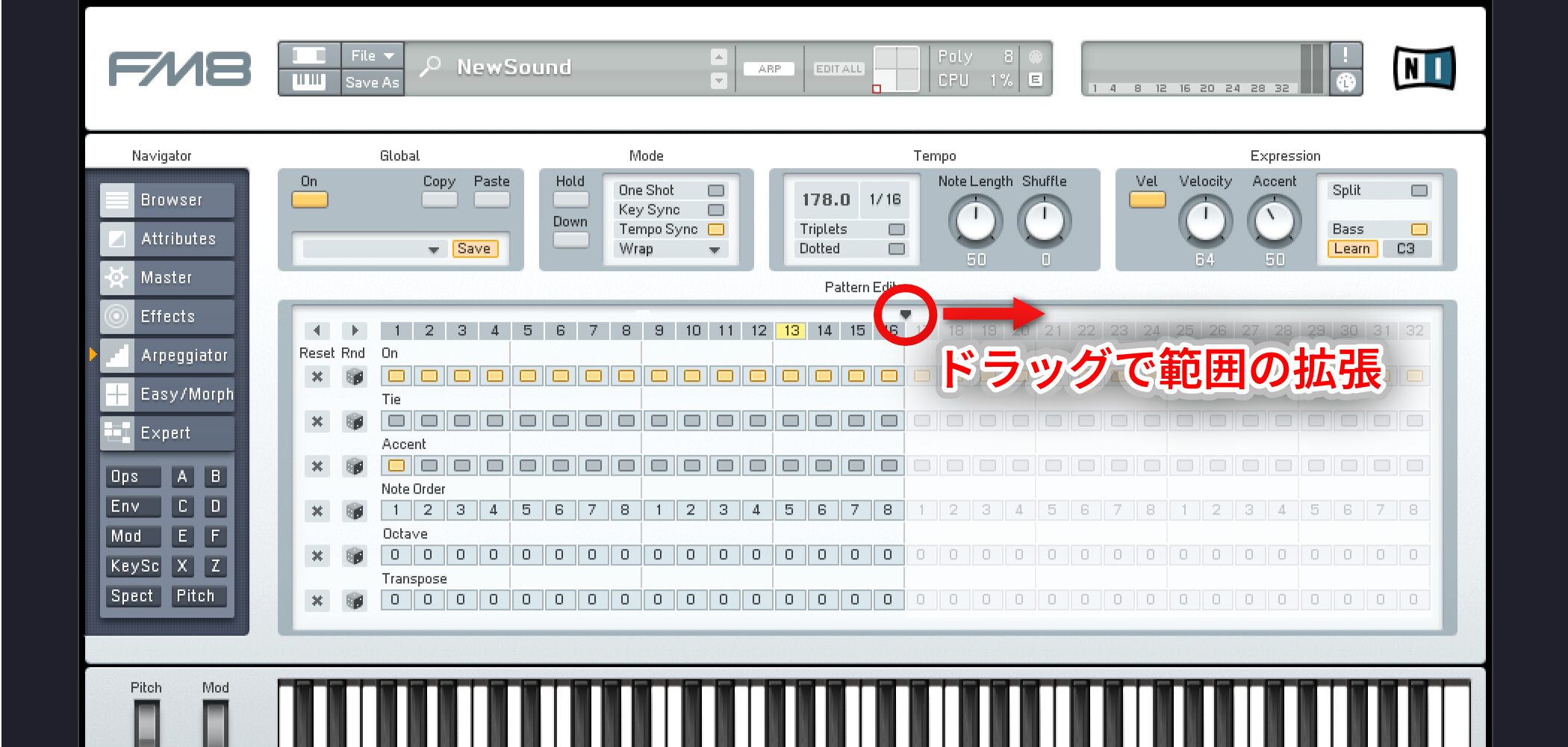Randomize the Accent row with the dice icon

point(355,466)
